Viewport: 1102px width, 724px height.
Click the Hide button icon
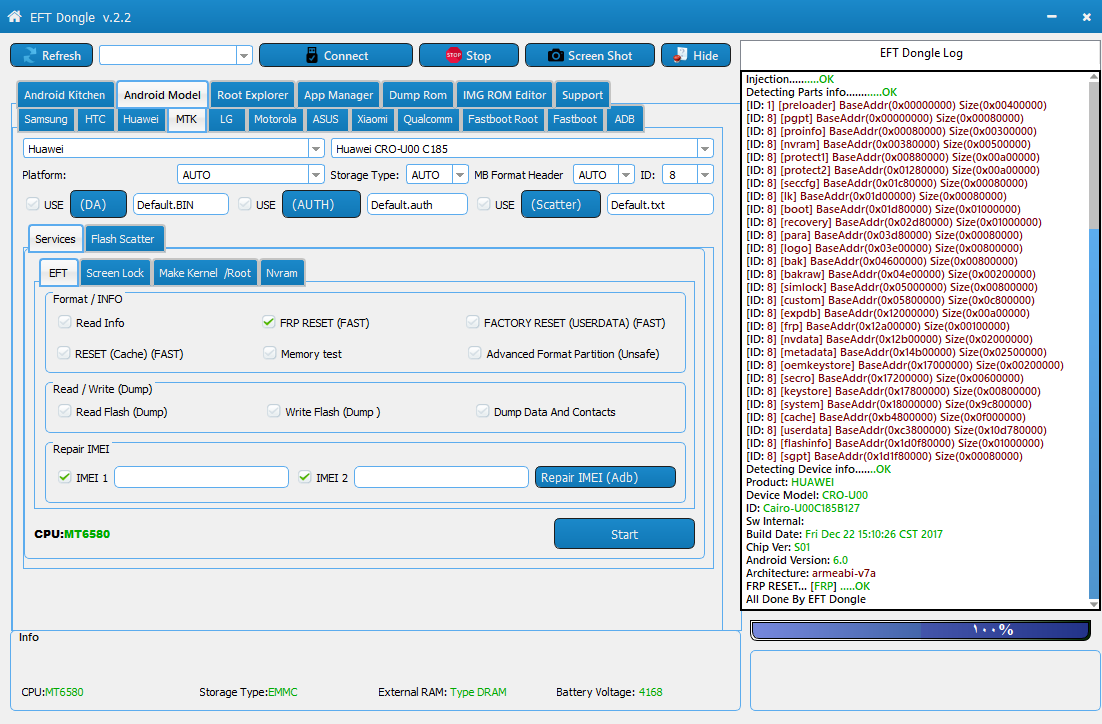[x=680, y=55]
